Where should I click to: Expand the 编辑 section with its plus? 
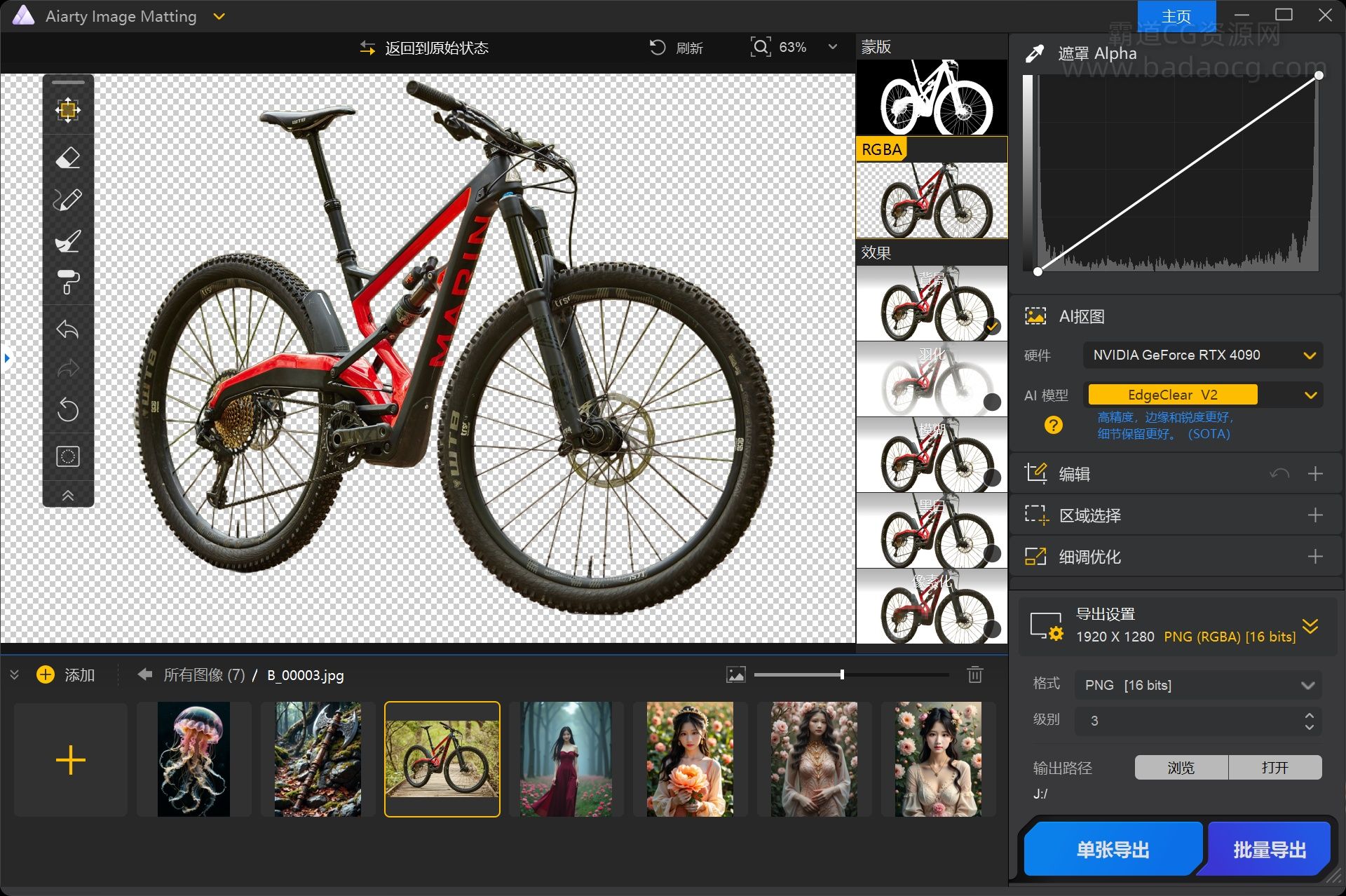1315,474
